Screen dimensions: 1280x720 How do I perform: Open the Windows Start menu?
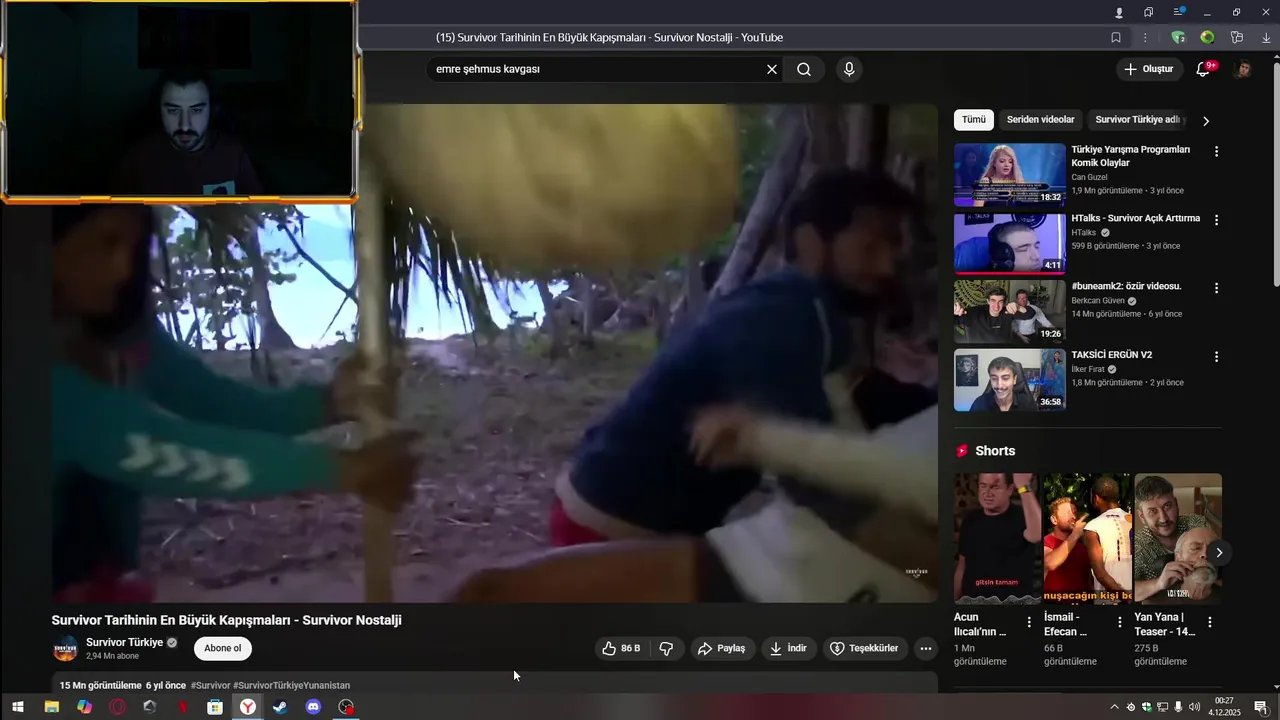[17, 707]
